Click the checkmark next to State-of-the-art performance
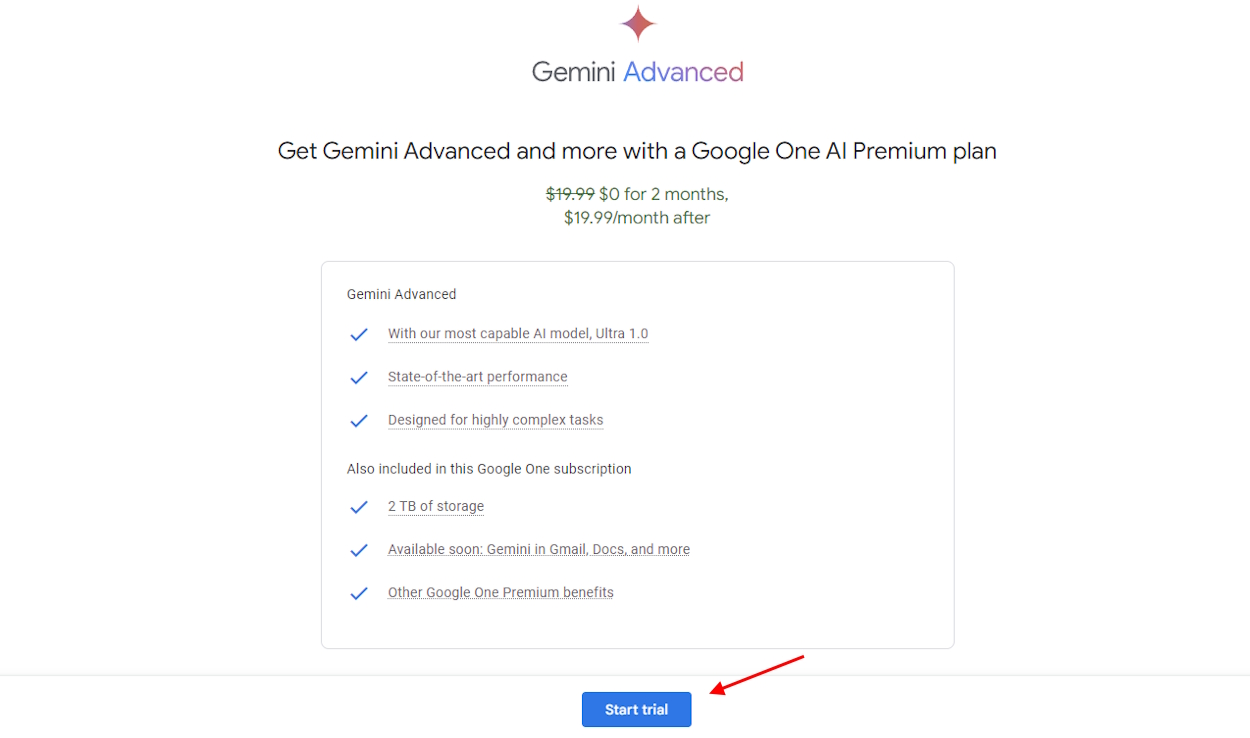The image size is (1250, 738). [x=359, y=377]
